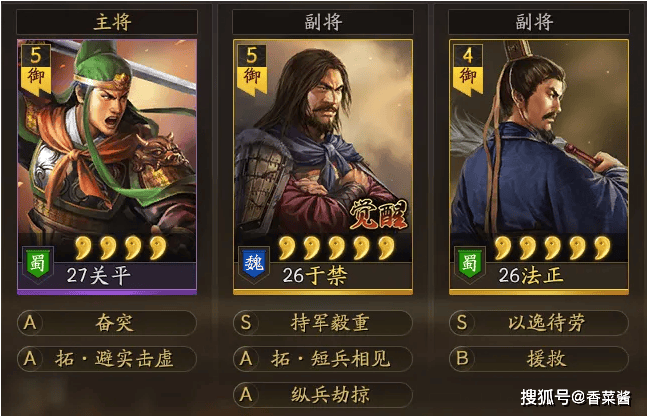
Task: Open the 拓·短兵相见 skill
Action: (x=323, y=359)
